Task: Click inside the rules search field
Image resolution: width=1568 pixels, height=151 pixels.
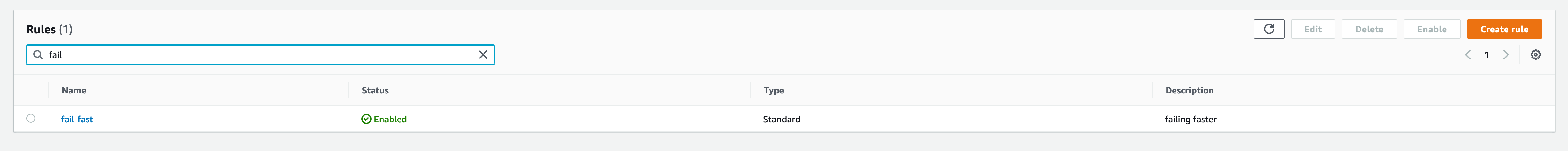Action: pyautogui.click(x=262, y=55)
